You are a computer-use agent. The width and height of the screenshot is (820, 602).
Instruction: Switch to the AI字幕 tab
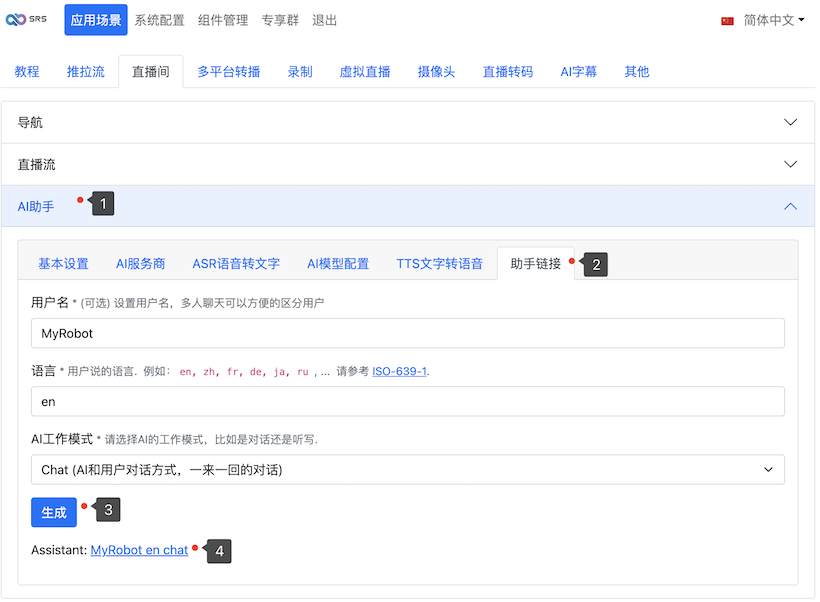pyautogui.click(x=578, y=71)
